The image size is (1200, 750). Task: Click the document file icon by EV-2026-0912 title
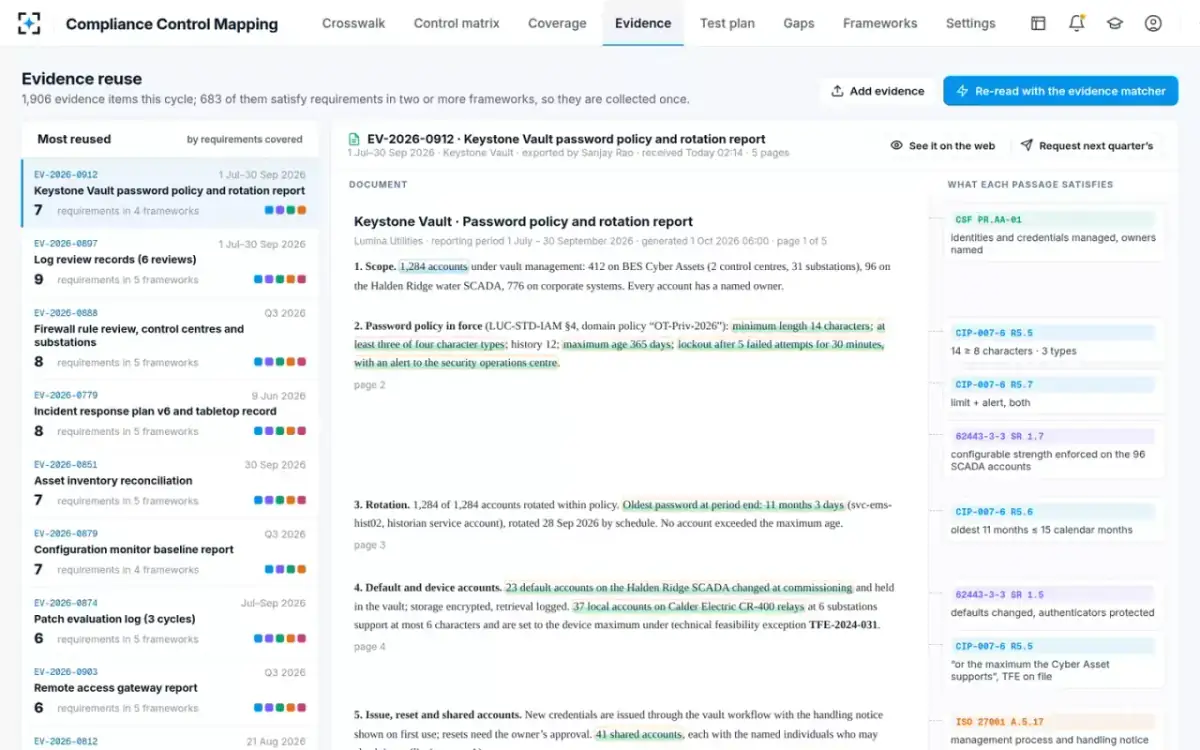point(354,139)
